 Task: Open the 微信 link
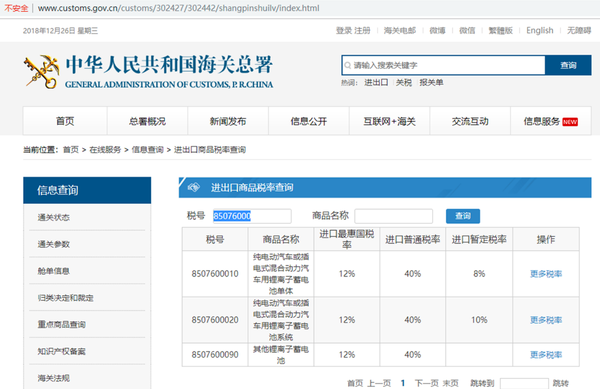467,31
